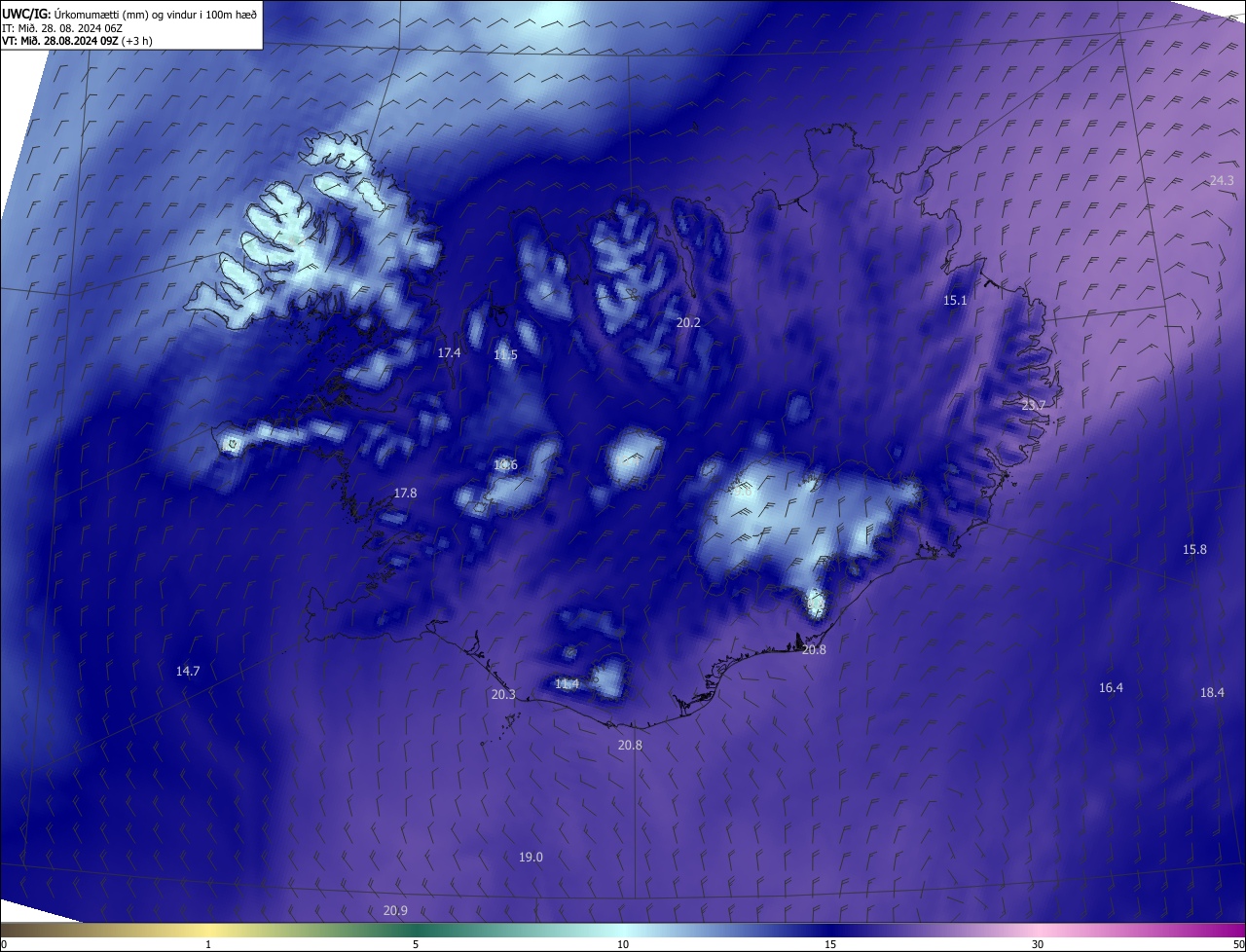The height and width of the screenshot is (952, 1246).
Task: Click the 17.8 value label
Action: click(x=405, y=493)
